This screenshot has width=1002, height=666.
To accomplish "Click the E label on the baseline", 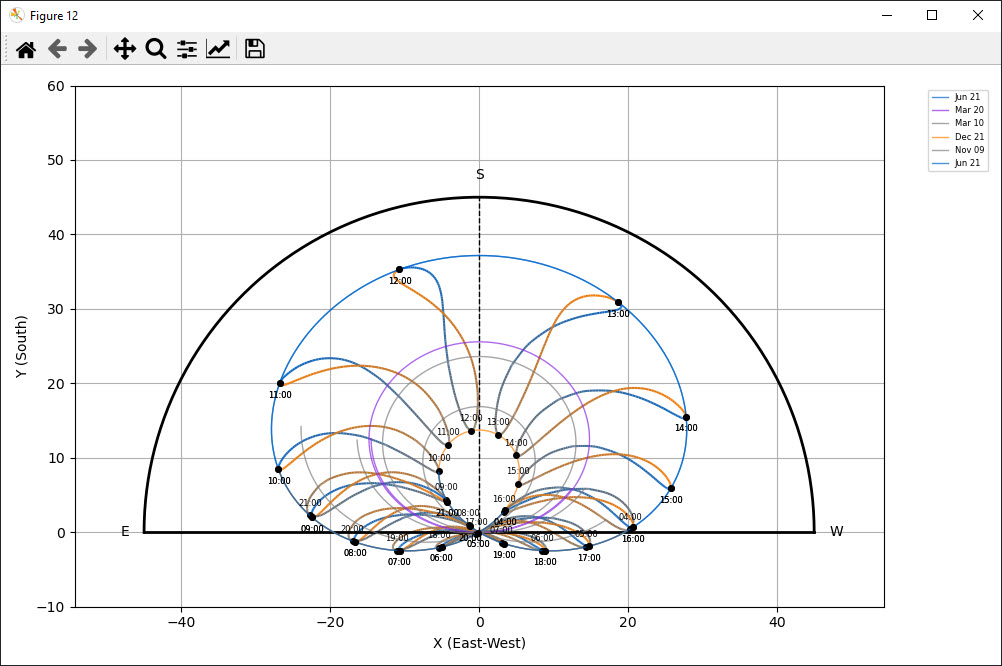I will point(125,532).
